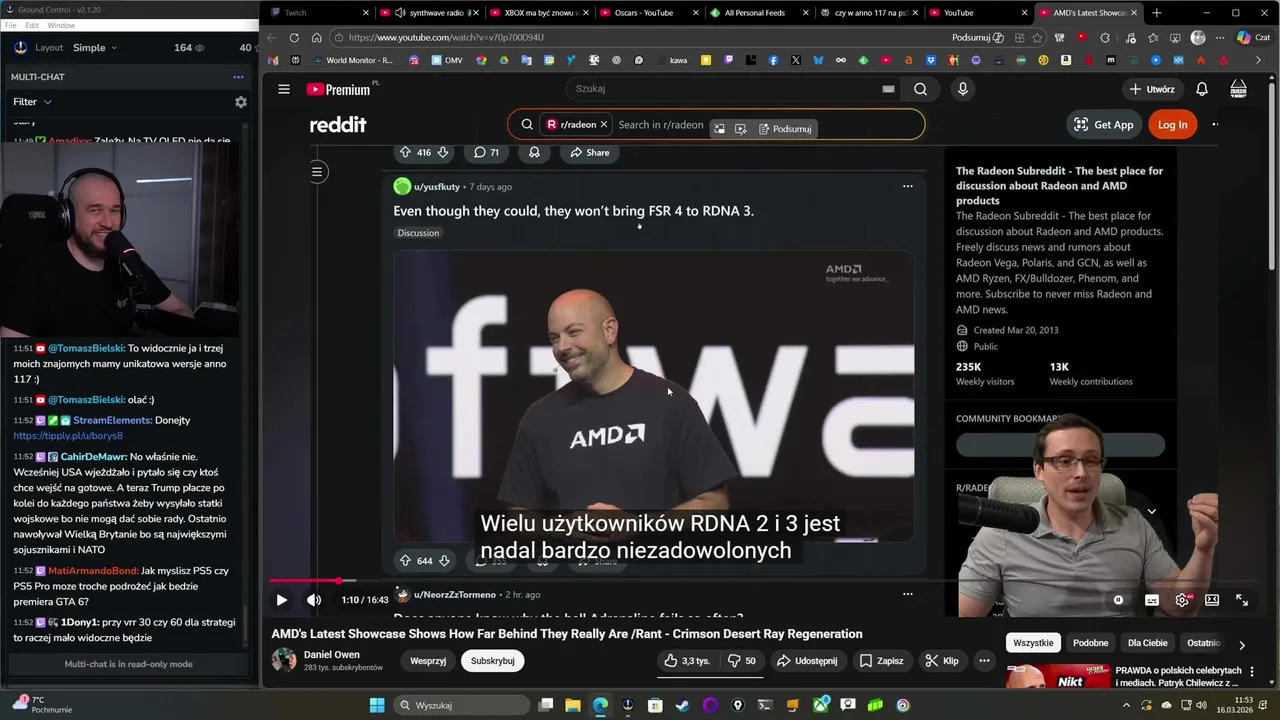Open the YouTube account avatar menu
This screenshot has width=1280, height=720.
tap(1238, 89)
